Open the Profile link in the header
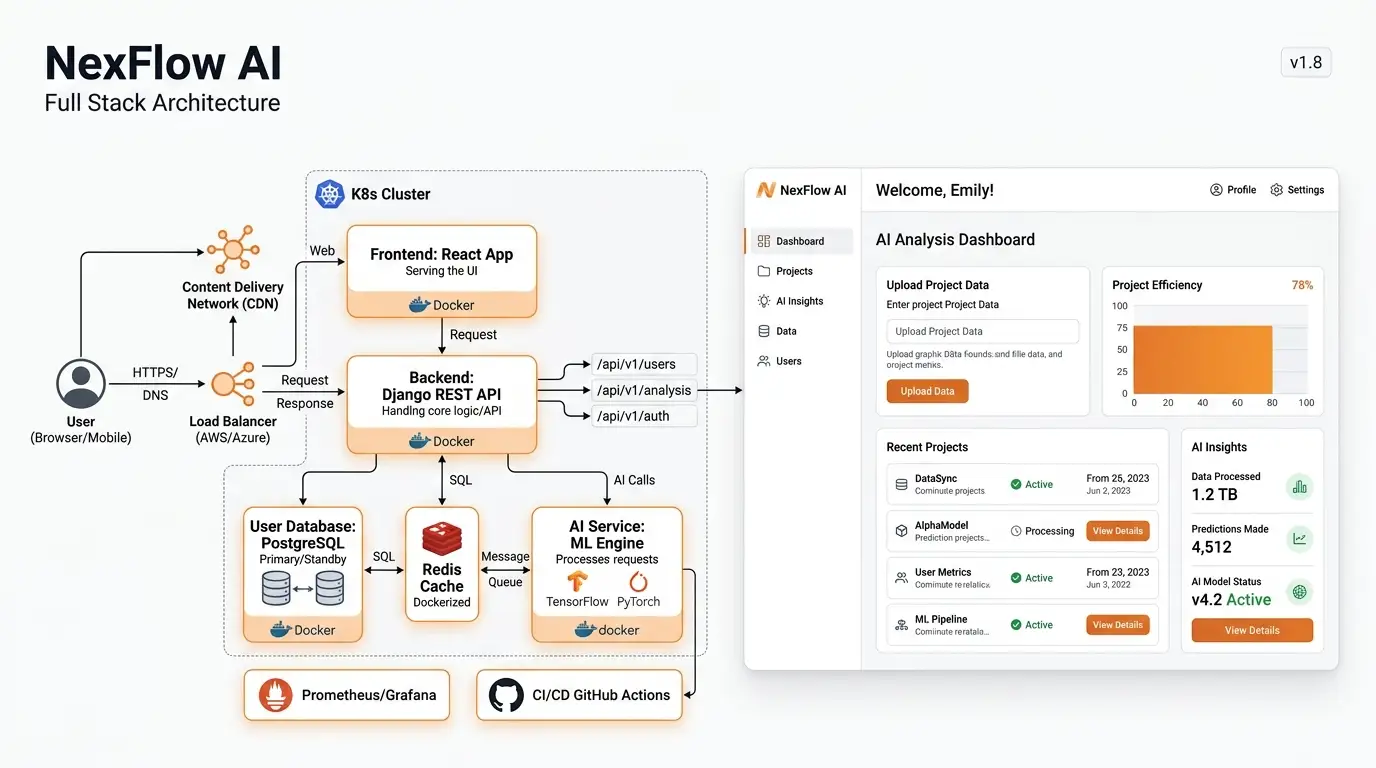Viewport: 1376px width, 768px height. pyautogui.click(x=1232, y=190)
